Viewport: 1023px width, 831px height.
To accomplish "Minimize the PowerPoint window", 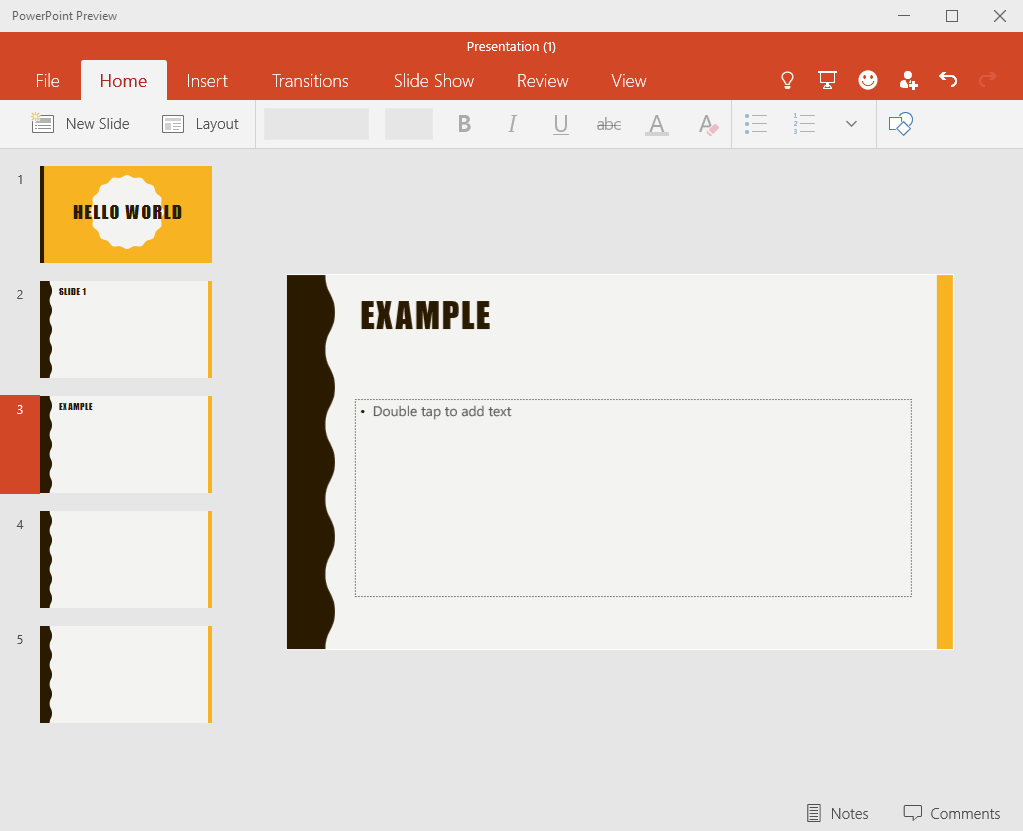I will (904, 16).
